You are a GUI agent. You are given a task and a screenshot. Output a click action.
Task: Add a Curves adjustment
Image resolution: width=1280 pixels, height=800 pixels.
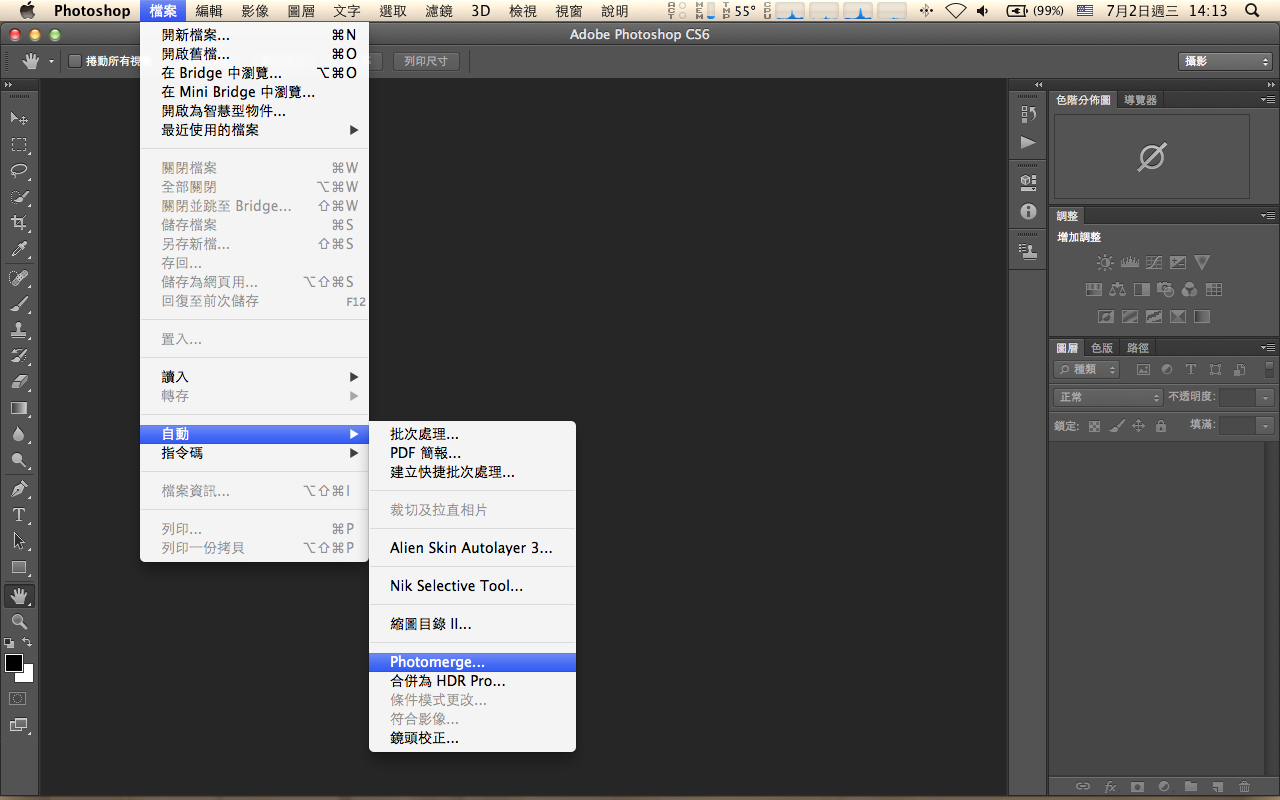[1154, 263]
